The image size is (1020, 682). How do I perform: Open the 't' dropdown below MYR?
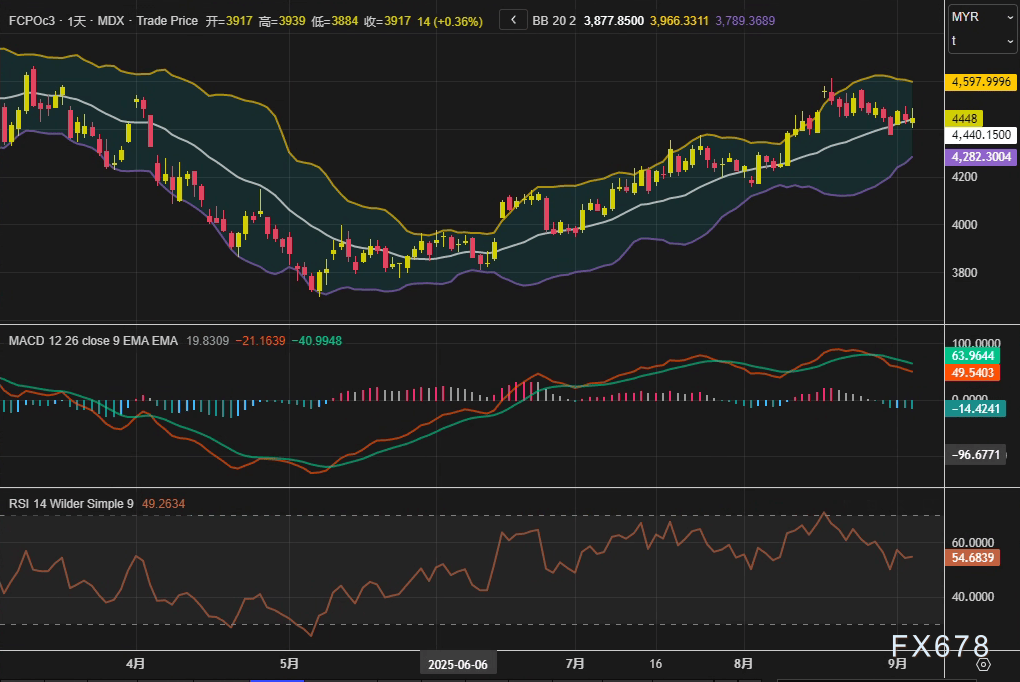coord(982,40)
